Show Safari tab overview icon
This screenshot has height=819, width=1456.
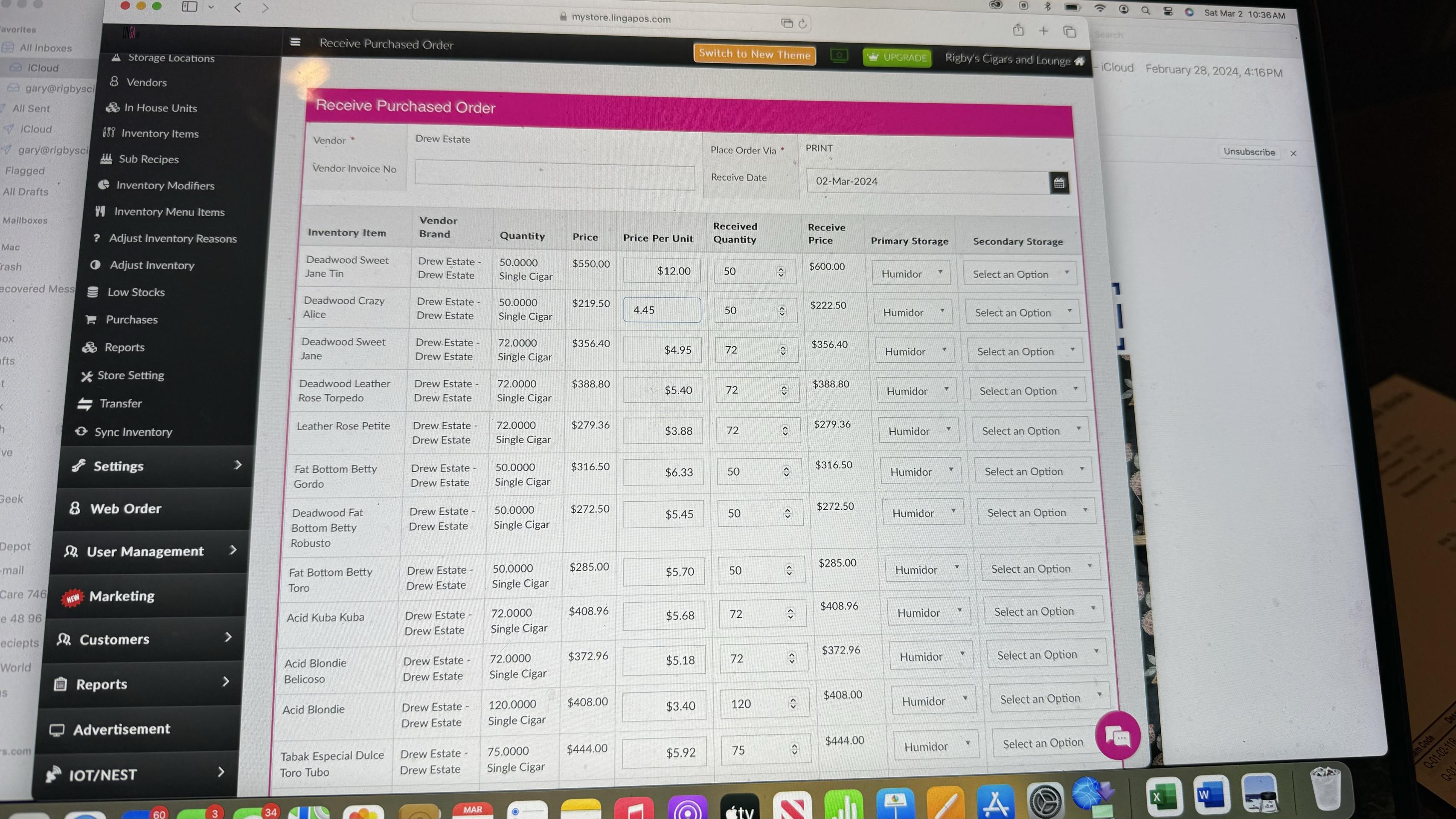click(1069, 32)
